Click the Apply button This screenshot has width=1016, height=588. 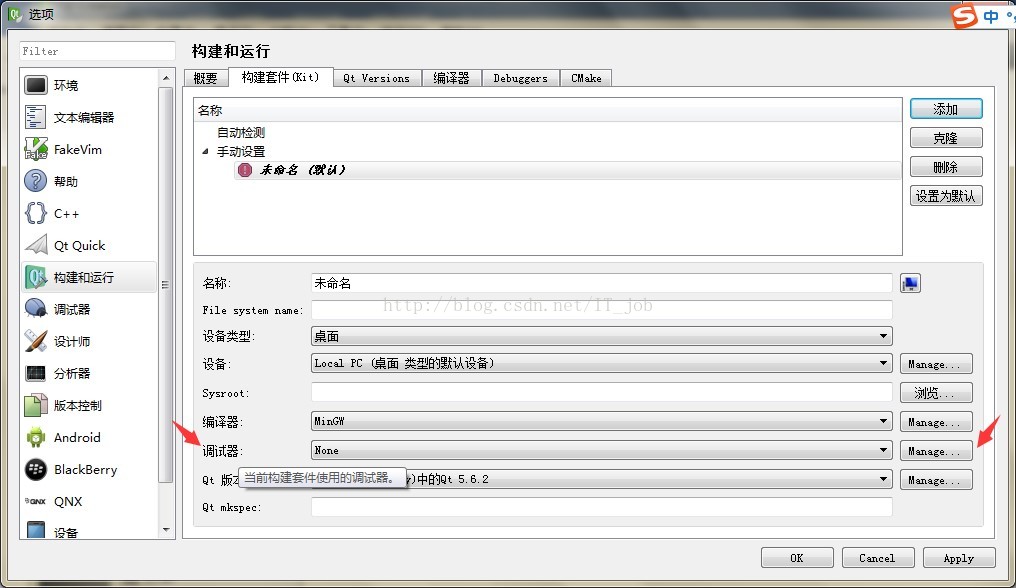click(x=958, y=558)
